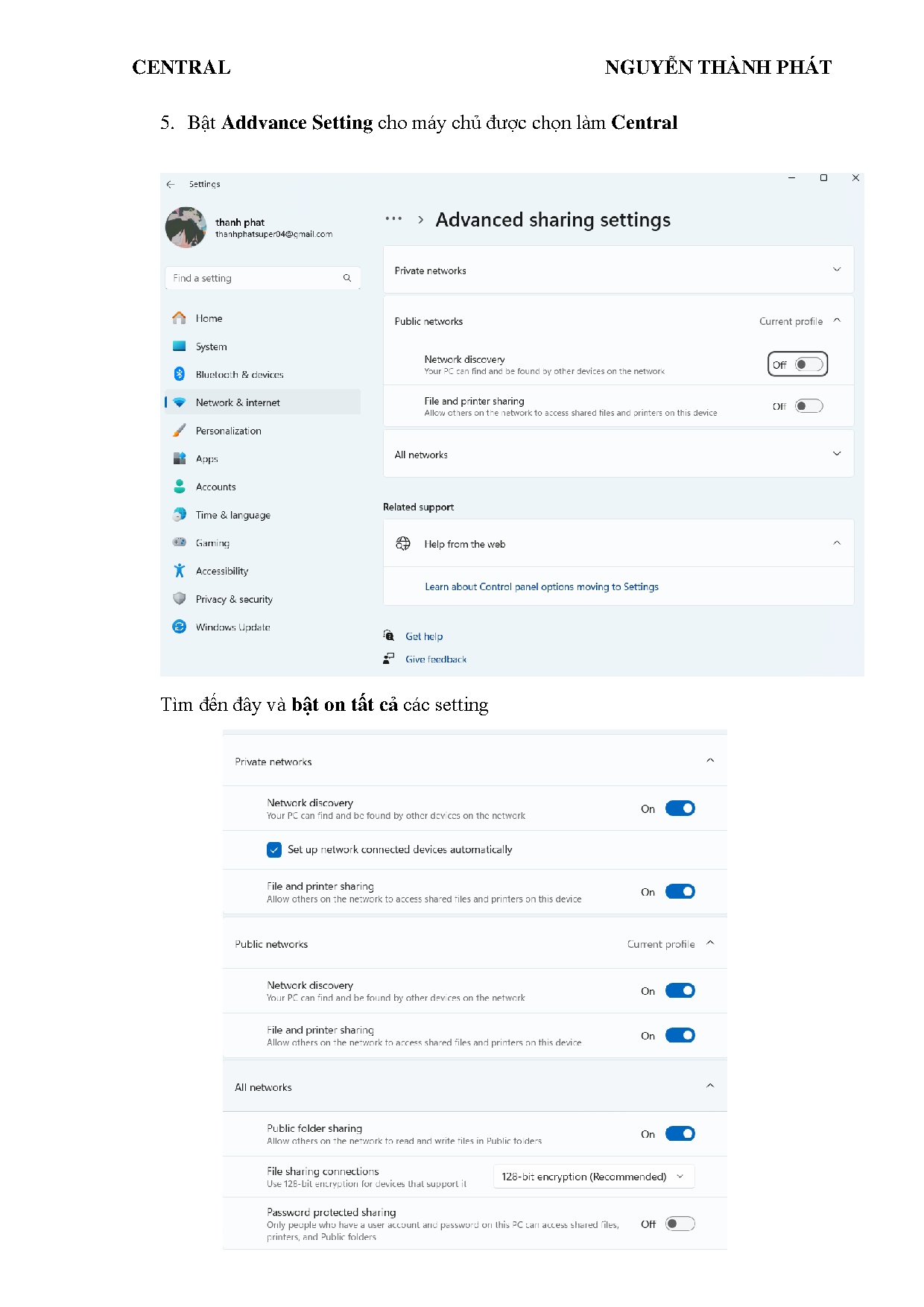Viewport: 924px width, 1307px height.
Task: Open the 128-bit encryption dropdown
Action: coord(593,1177)
